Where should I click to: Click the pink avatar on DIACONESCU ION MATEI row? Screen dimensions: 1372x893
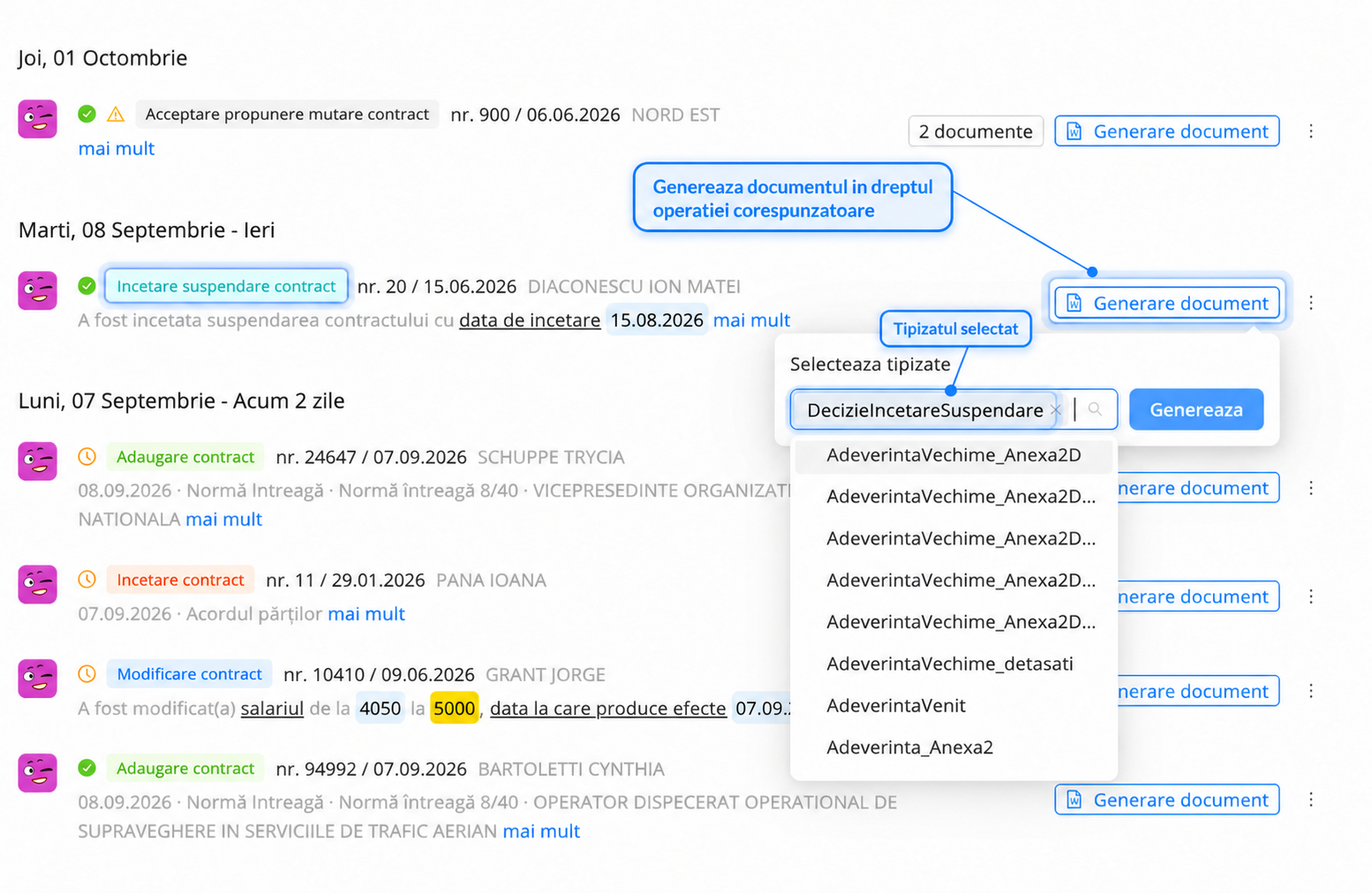tap(38, 290)
